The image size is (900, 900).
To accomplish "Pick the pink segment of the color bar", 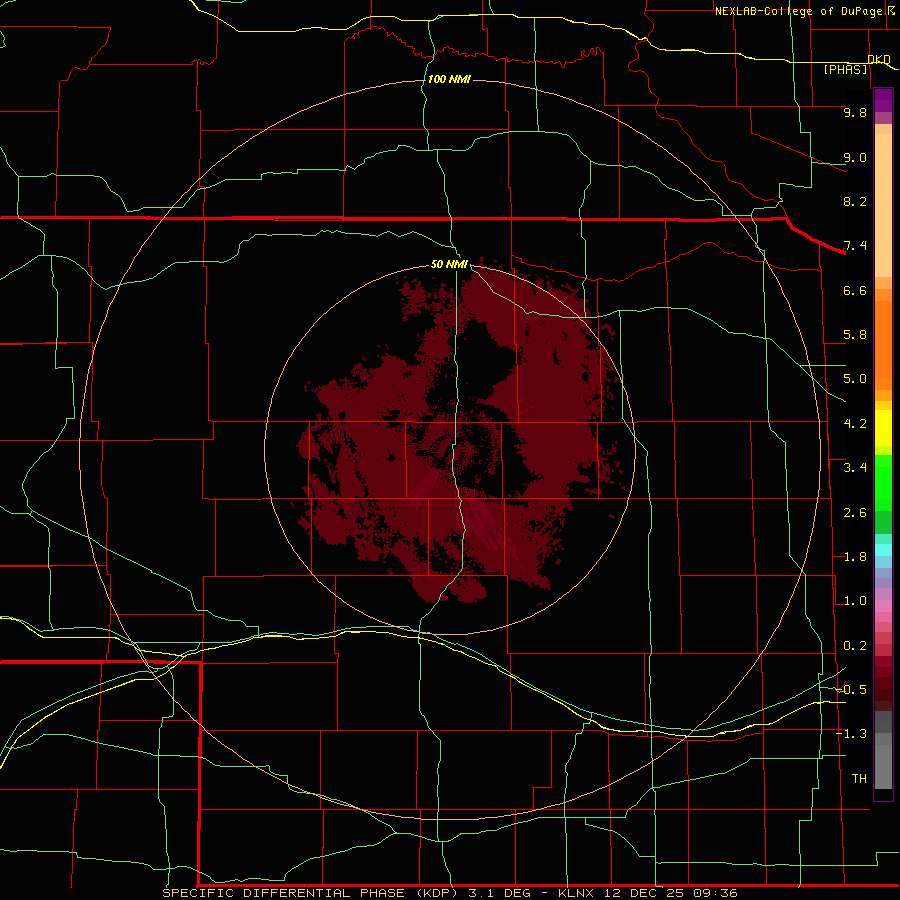I will [x=883, y=606].
